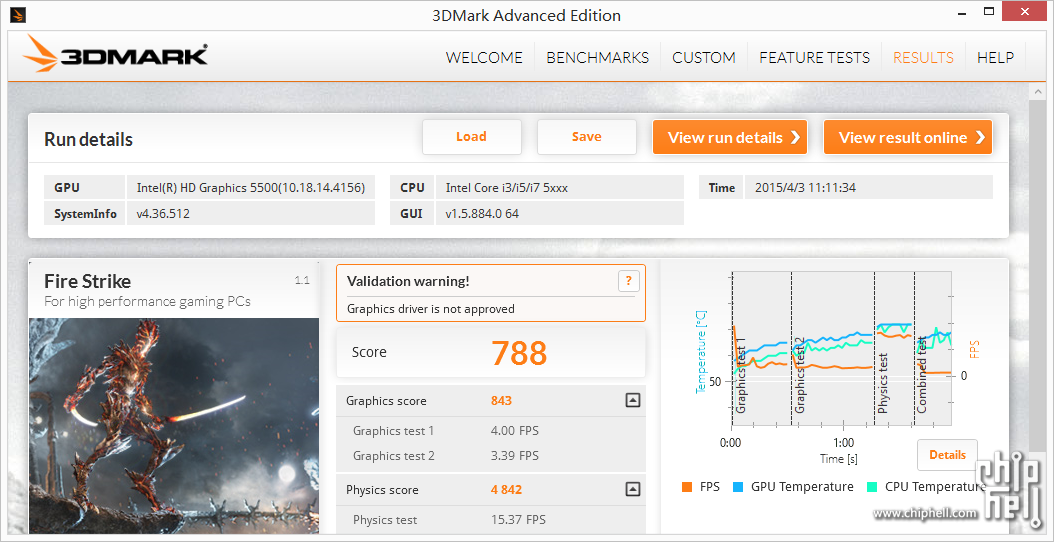Image resolution: width=1054 pixels, height=542 pixels.
Task: Click the Physics score value 4 842
Action: [506, 490]
